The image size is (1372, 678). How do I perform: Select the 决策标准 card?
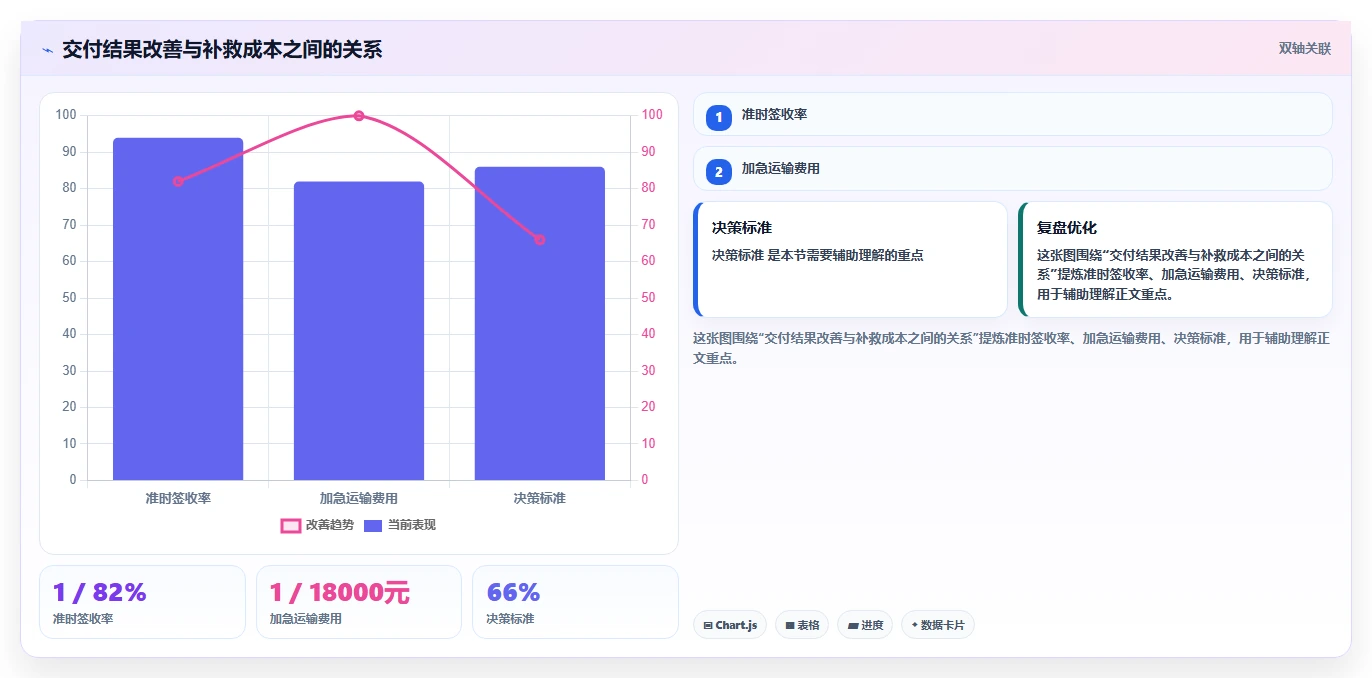tap(850, 259)
